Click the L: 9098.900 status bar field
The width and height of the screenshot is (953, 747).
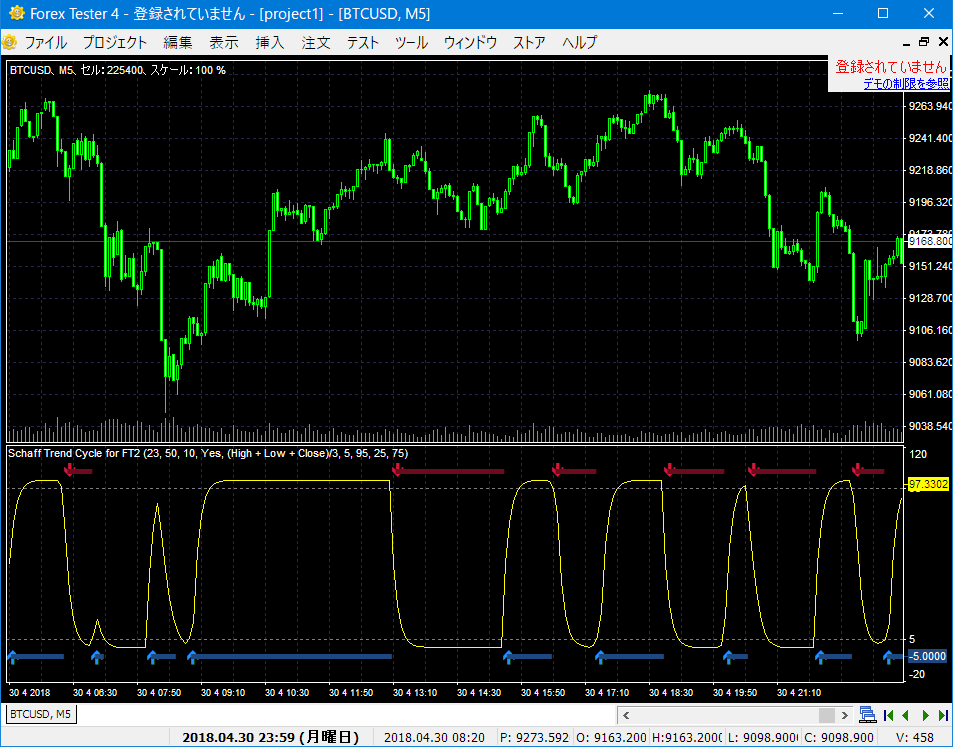762,738
